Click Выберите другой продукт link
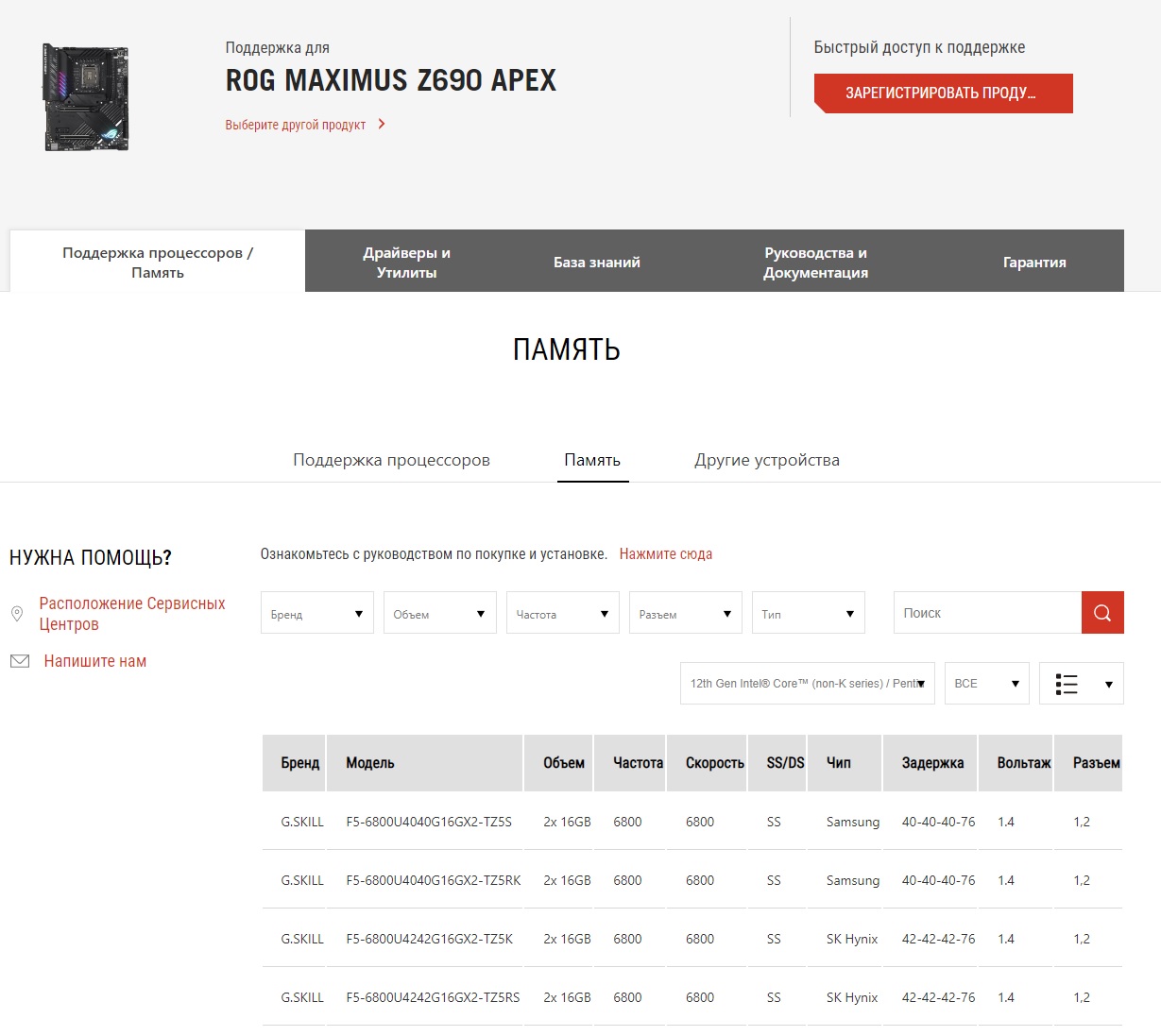 tap(296, 125)
